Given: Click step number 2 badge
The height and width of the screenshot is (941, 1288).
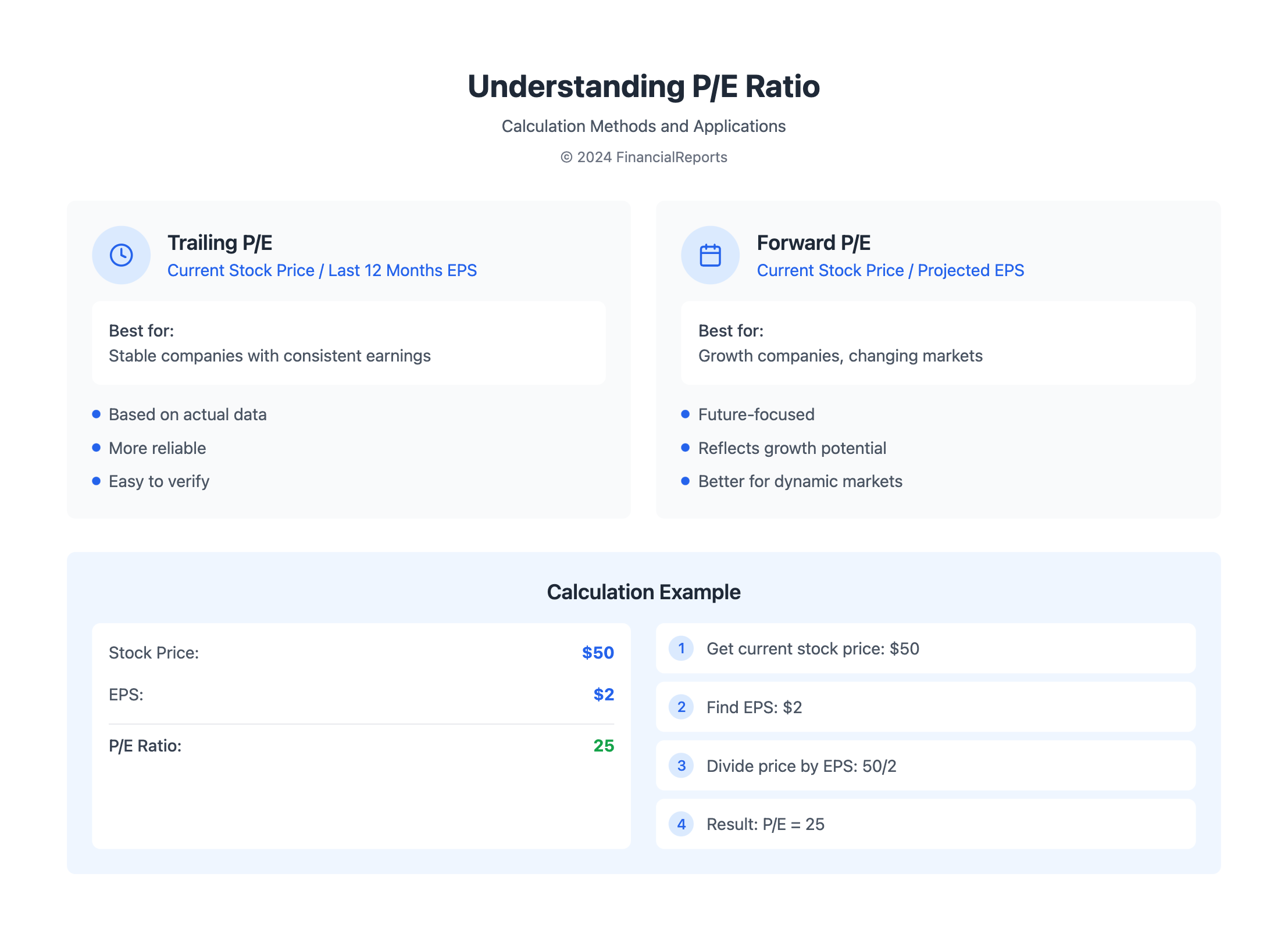Looking at the screenshot, I should [681, 707].
